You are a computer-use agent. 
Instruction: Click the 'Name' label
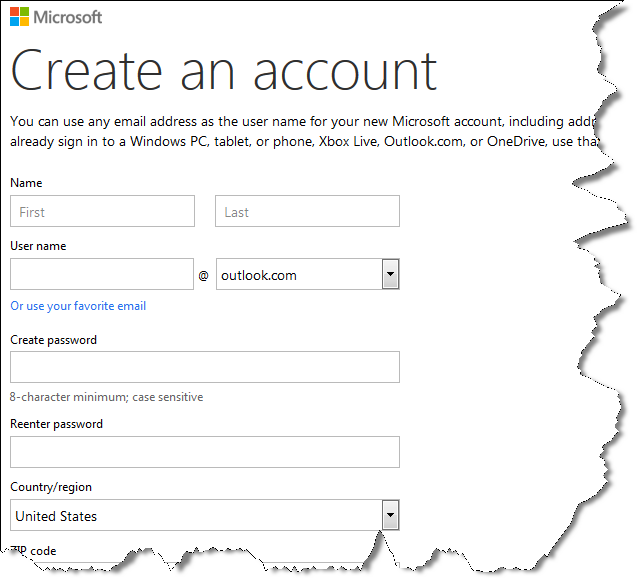coord(26,183)
